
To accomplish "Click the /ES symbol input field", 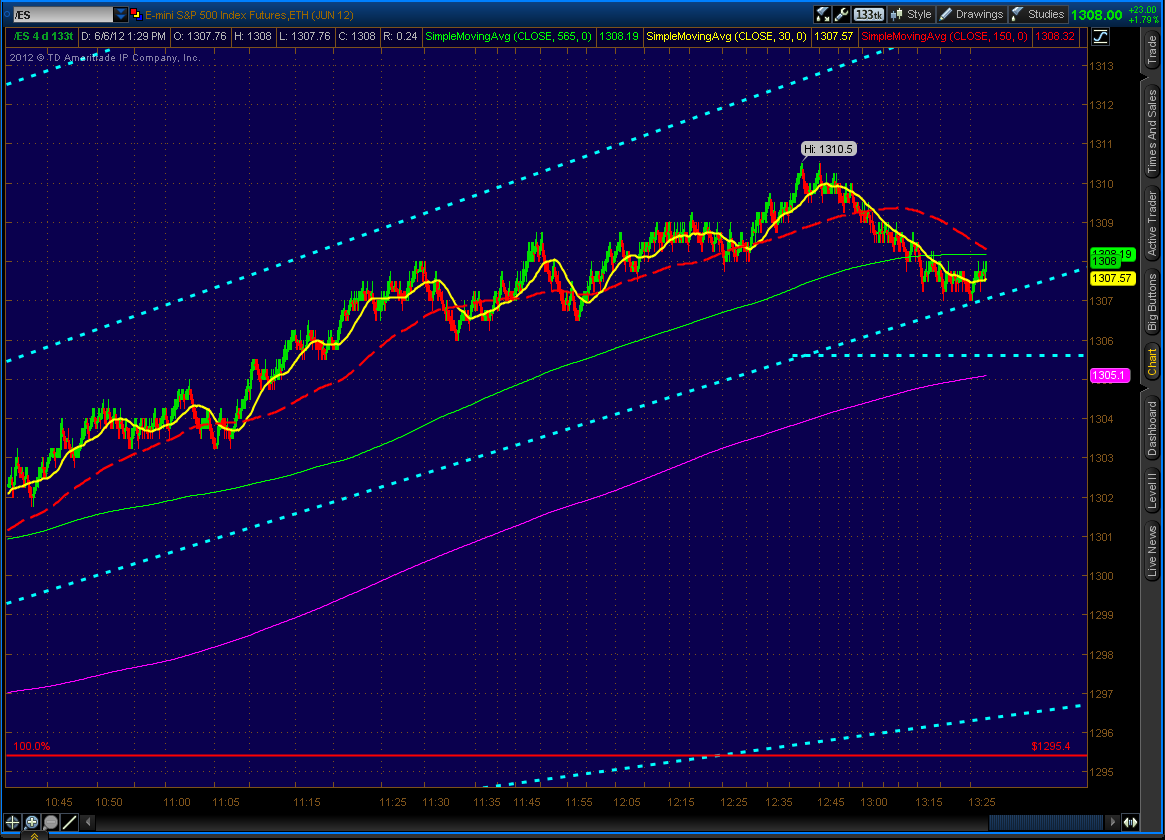I will click(x=62, y=15).
